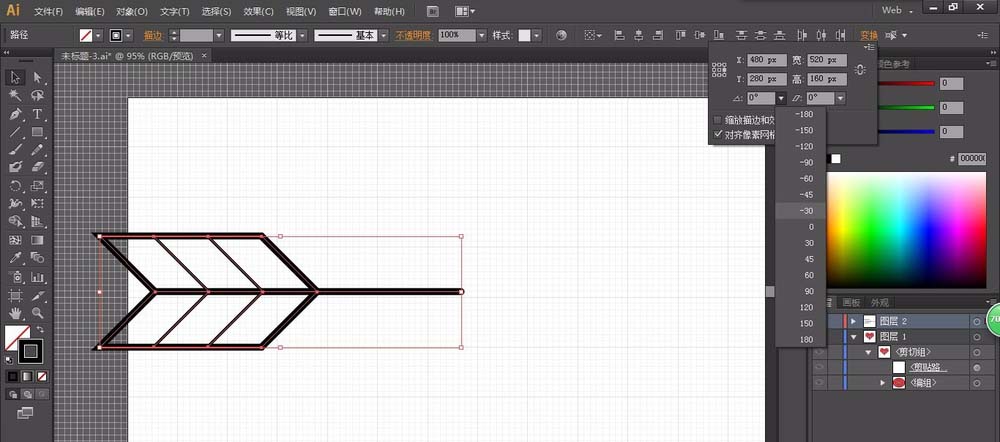
Task: Open opacity 100% dropdown
Action: click(482, 36)
